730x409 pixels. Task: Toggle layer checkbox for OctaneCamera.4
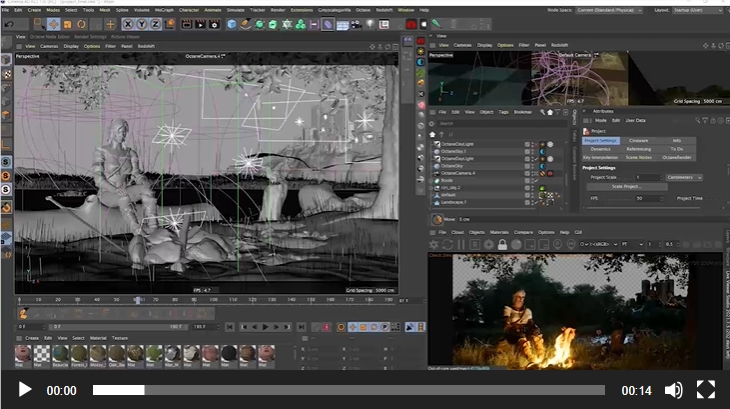point(527,173)
